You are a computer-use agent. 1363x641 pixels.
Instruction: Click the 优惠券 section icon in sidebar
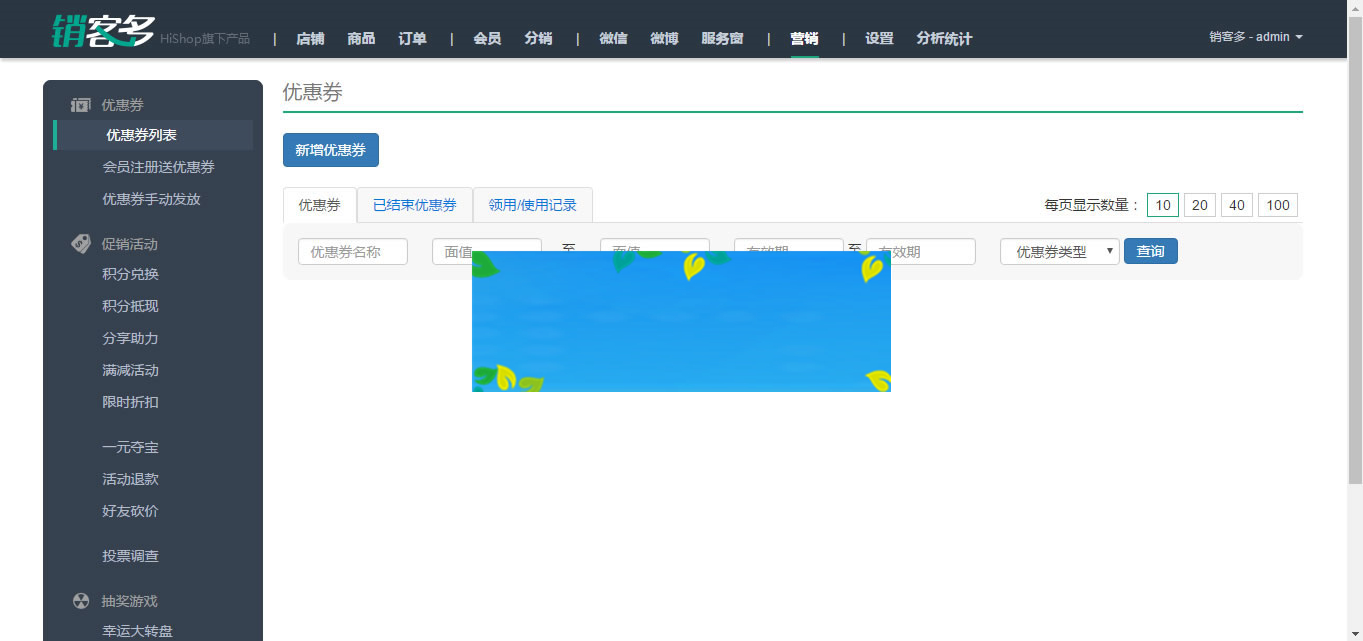pos(80,104)
